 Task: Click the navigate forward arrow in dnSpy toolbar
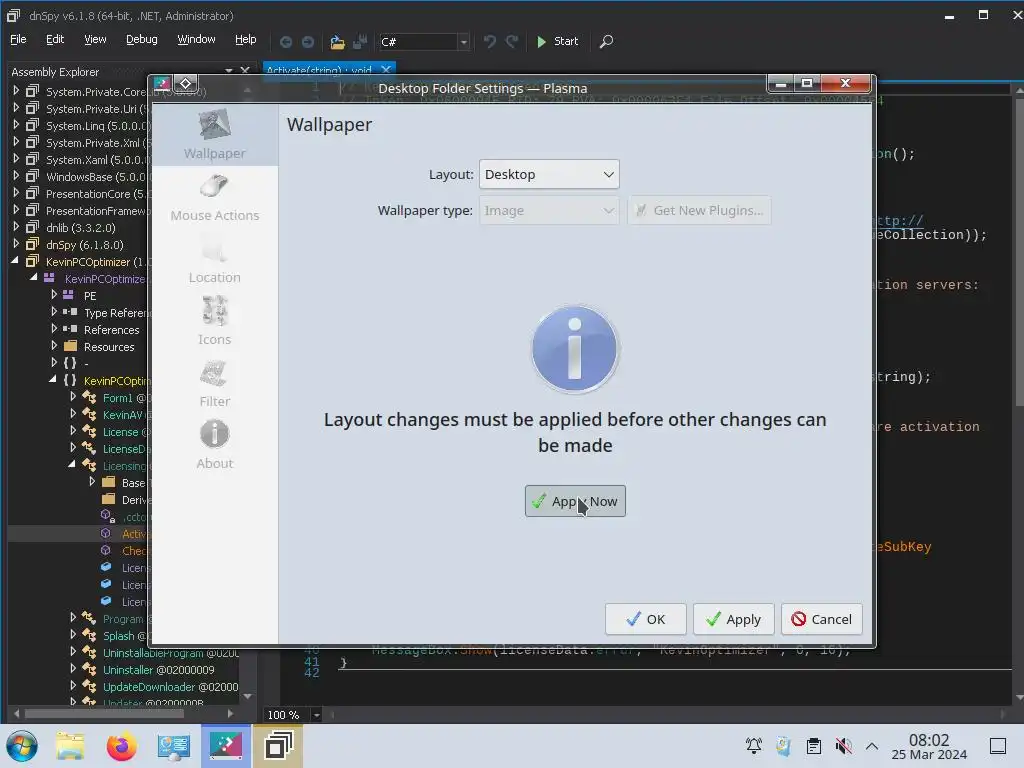point(308,42)
